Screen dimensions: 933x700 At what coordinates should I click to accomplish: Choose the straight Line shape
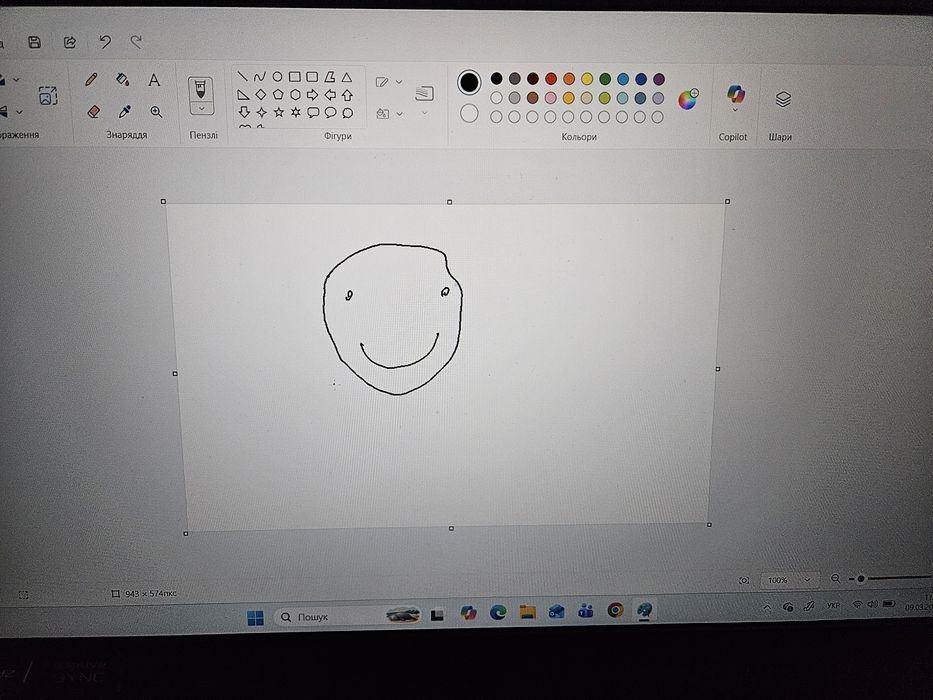click(x=242, y=76)
